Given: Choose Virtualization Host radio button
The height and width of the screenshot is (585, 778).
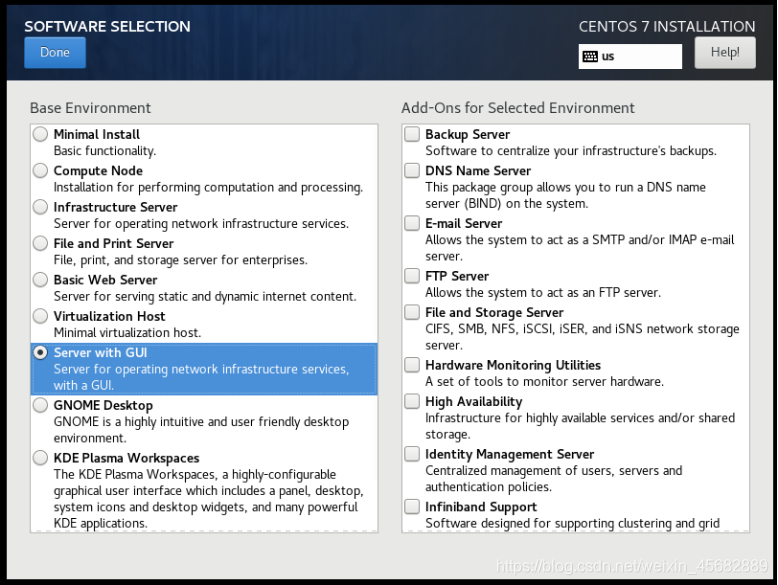Looking at the screenshot, I should [x=40, y=316].
